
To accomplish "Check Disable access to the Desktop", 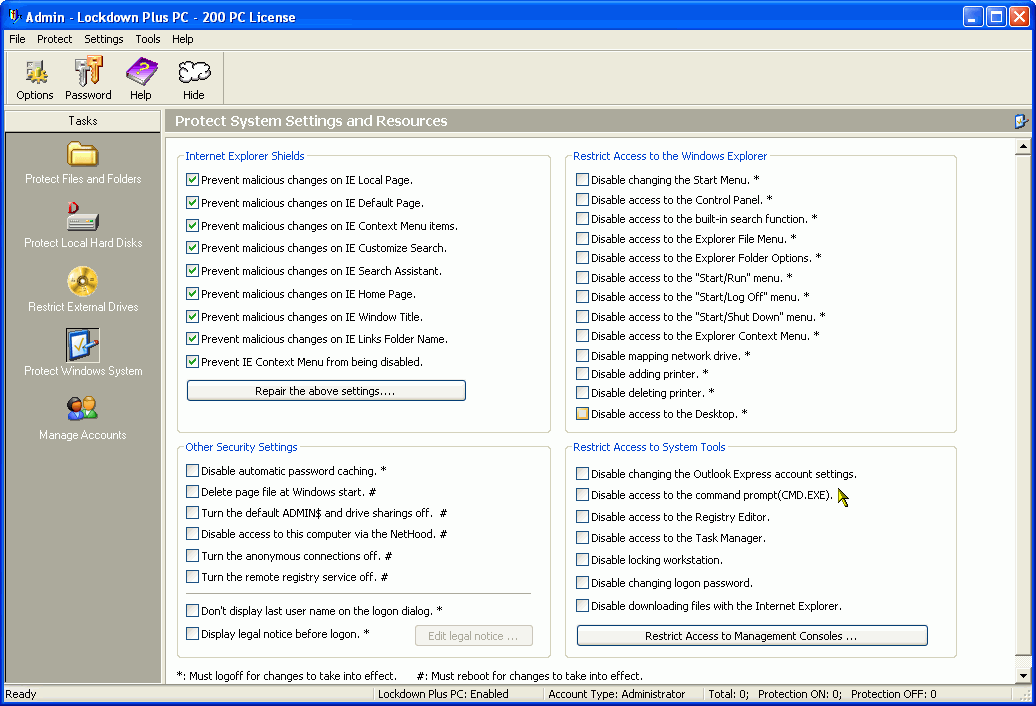I will pyautogui.click(x=582, y=413).
